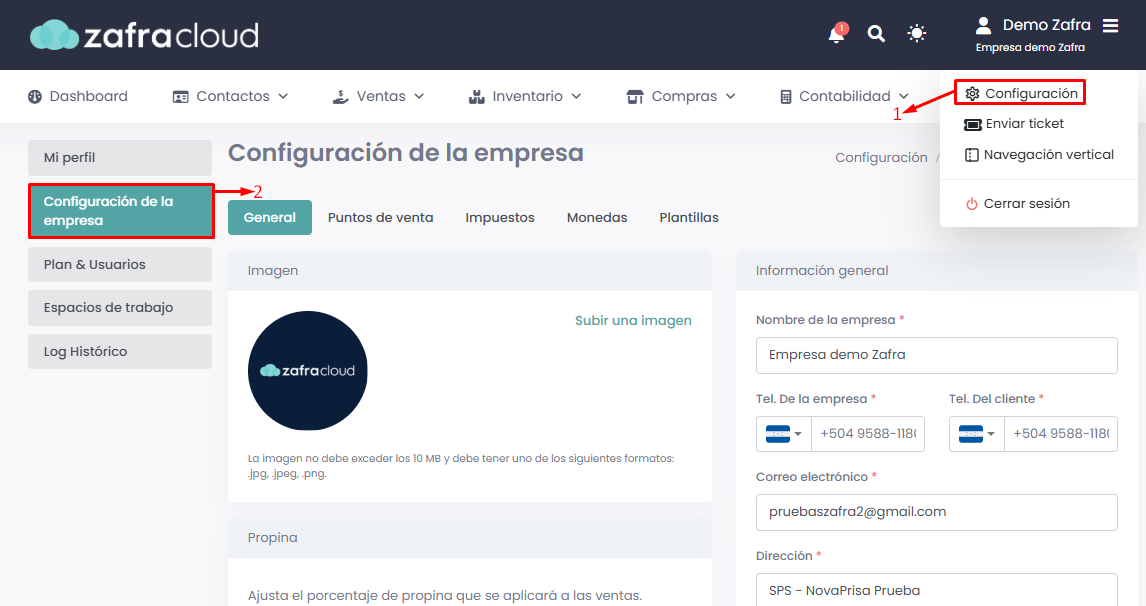Click the Nombre de la empresa field
The image size is (1146, 606).
(x=936, y=355)
